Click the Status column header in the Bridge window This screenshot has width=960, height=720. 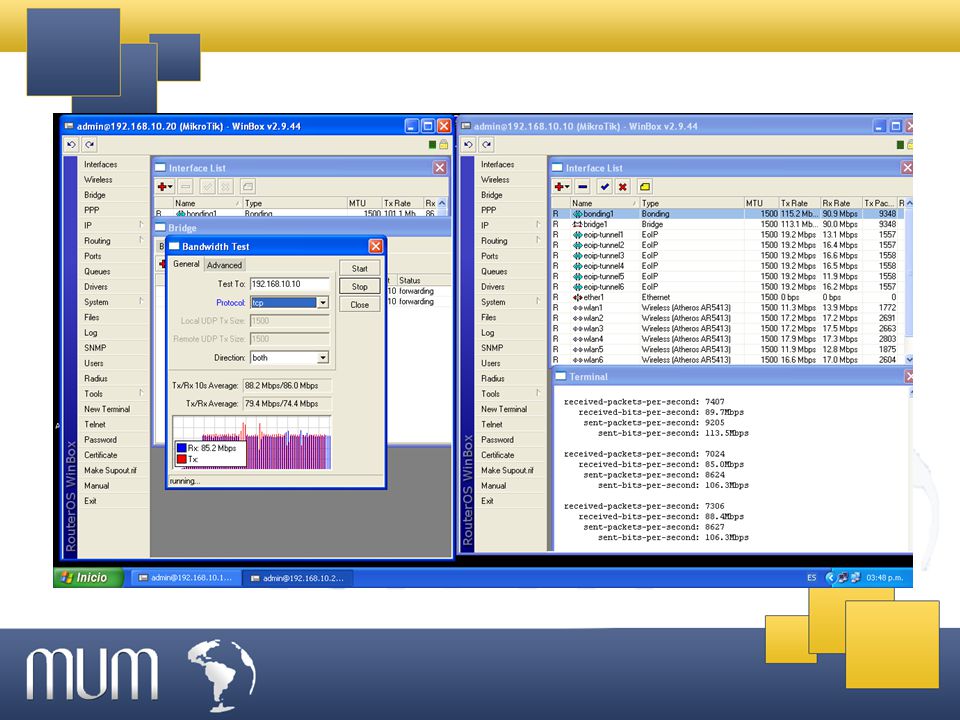[x=424, y=280]
